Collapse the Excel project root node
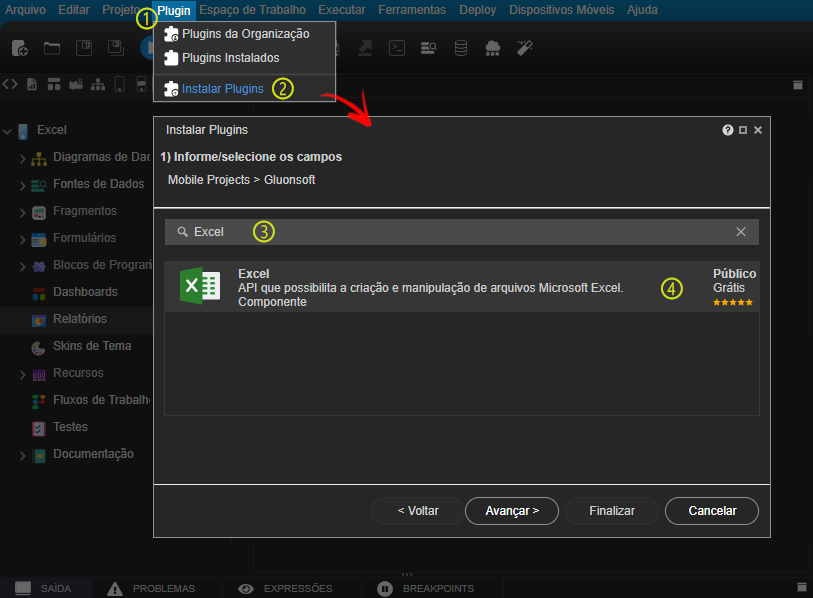This screenshot has height=598, width=813. tap(7, 132)
